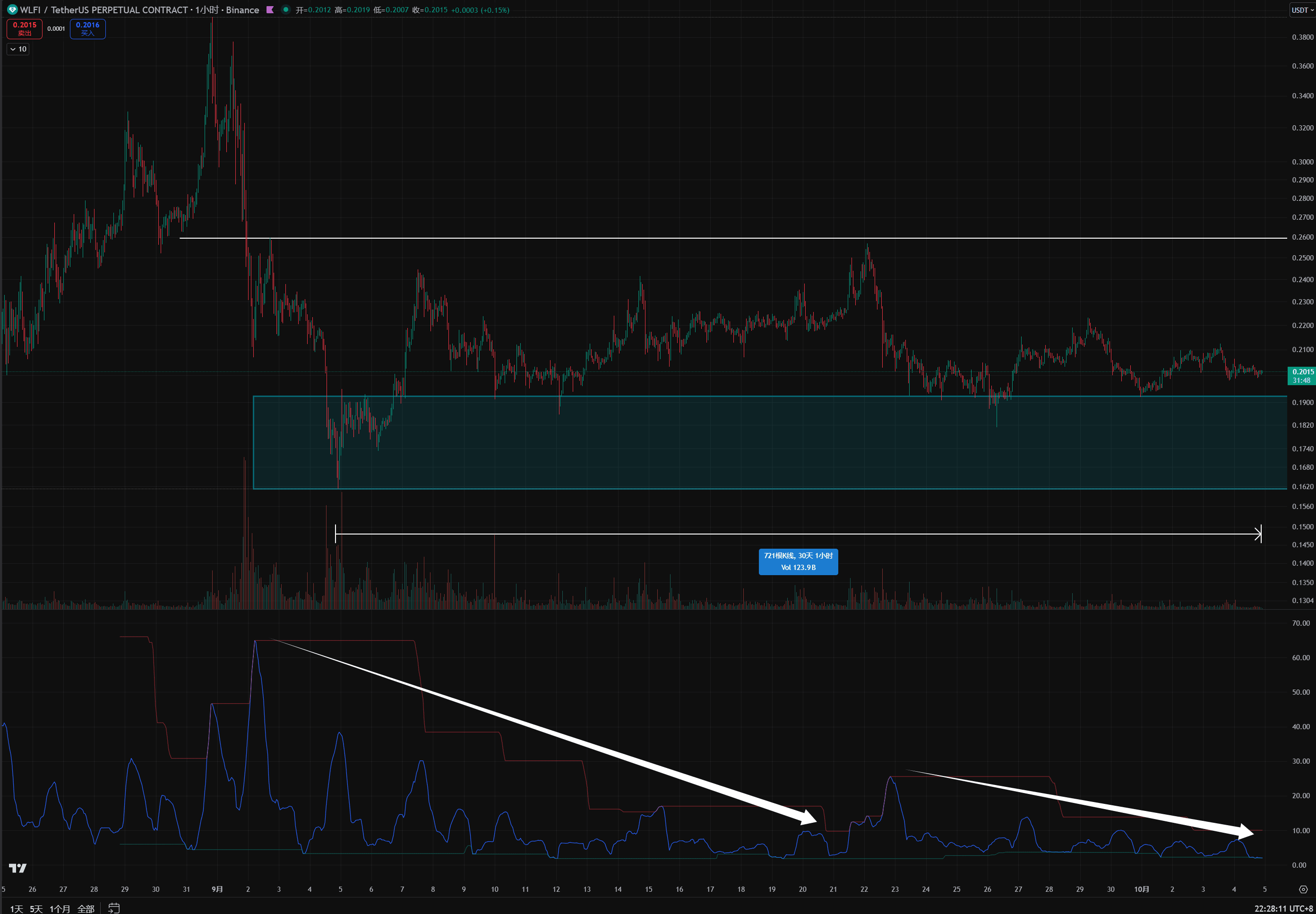Click the red 0.2015 sell button
1316x914 pixels.
(x=25, y=29)
